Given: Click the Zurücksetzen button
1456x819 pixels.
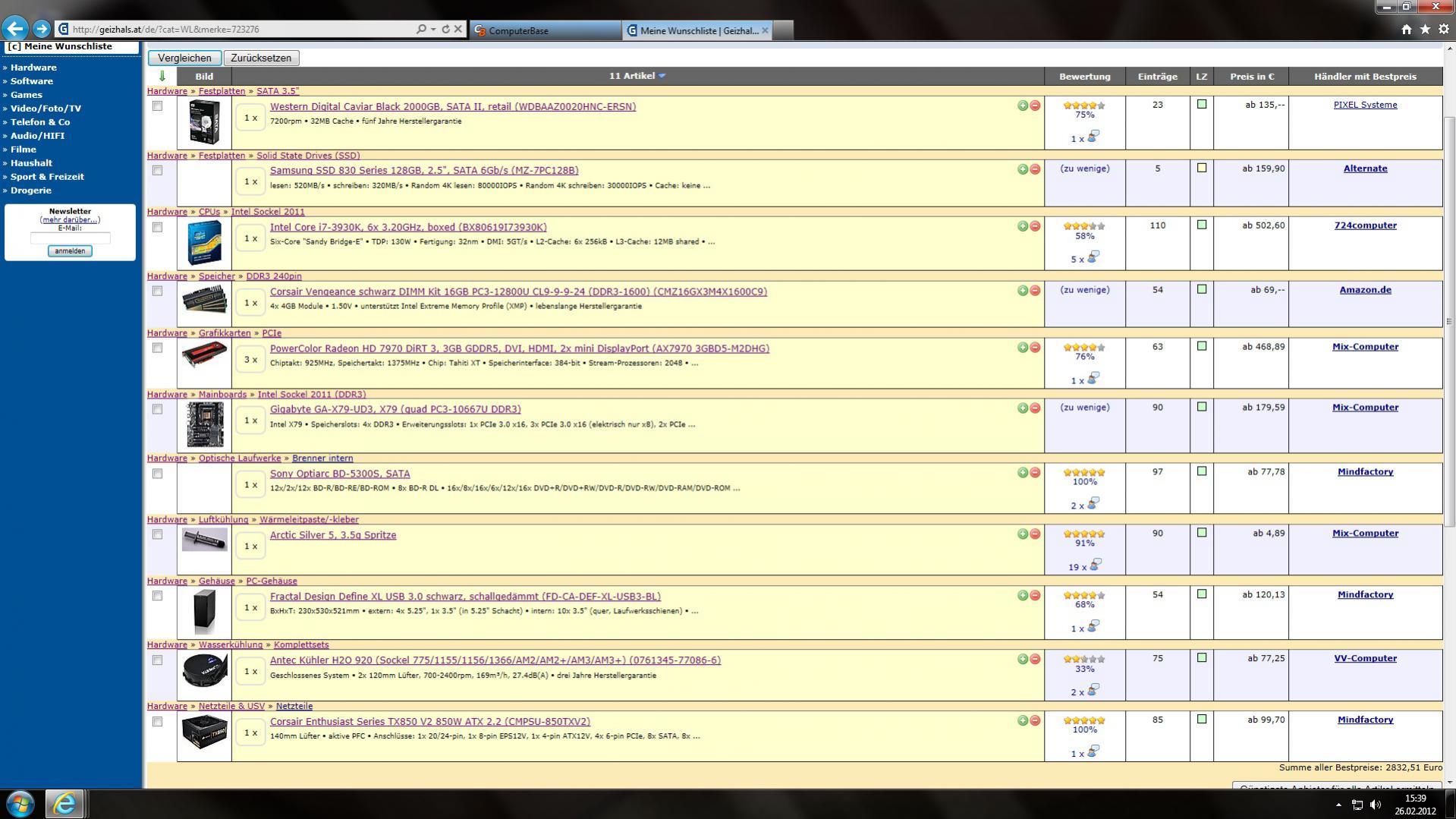Looking at the screenshot, I should [x=261, y=58].
